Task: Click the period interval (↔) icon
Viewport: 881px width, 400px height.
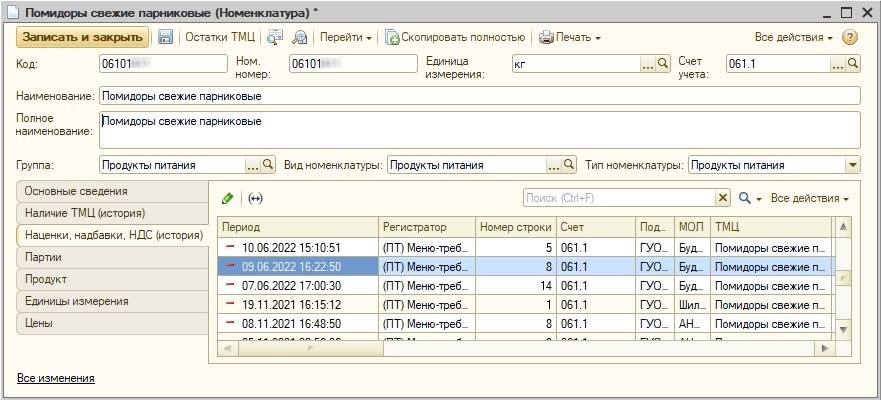Action: [255, 198]
